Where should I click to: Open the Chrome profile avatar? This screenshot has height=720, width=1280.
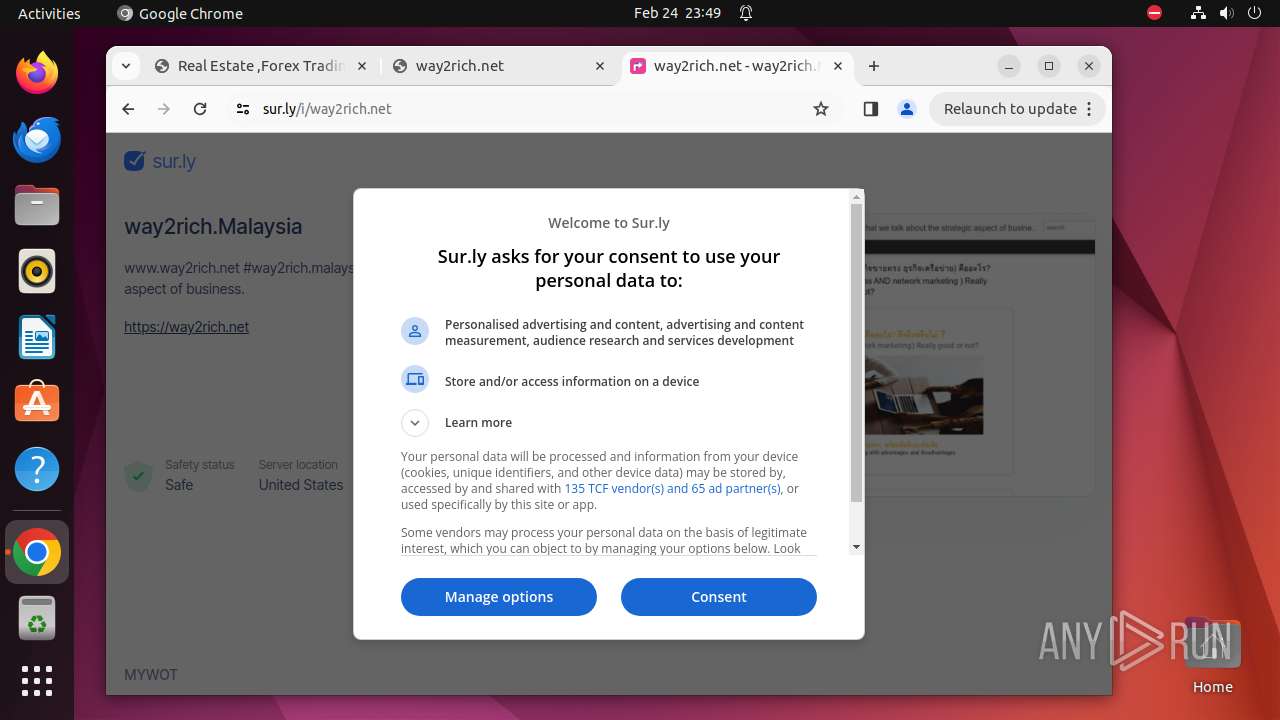pyautogui.click(x=907, y=109)
